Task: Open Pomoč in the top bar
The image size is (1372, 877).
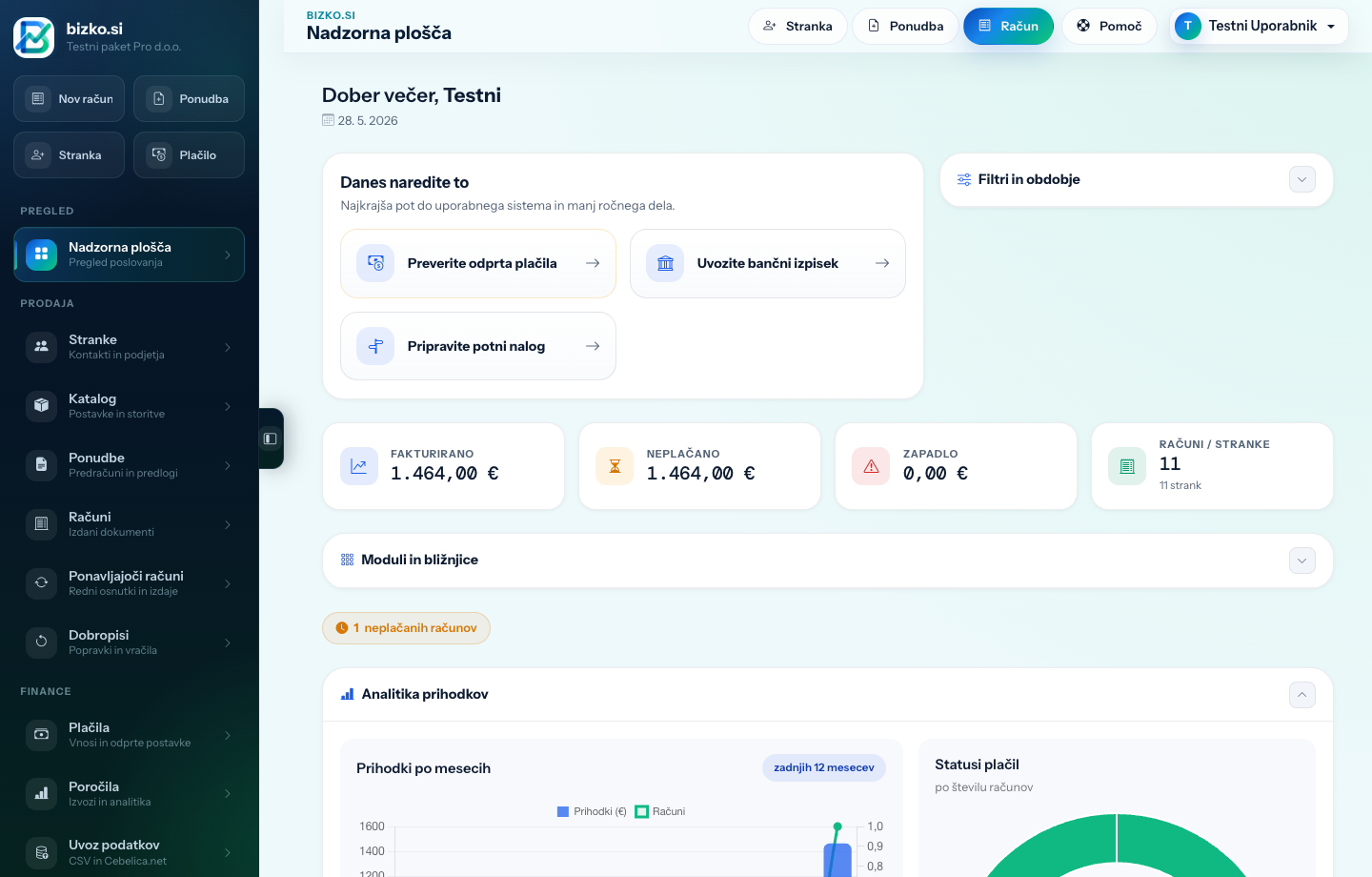Action: click(x=1109, y=26)
